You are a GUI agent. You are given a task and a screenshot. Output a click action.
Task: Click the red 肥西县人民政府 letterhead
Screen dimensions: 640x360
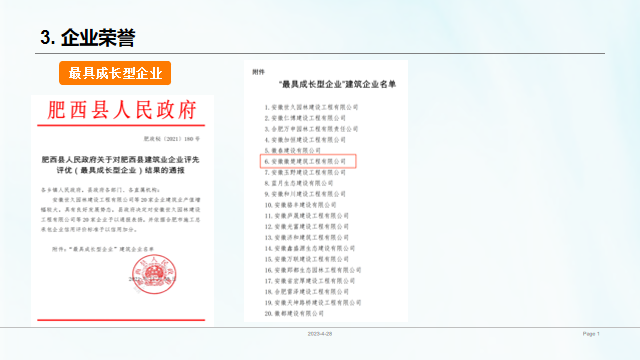[x=122, y=110]
